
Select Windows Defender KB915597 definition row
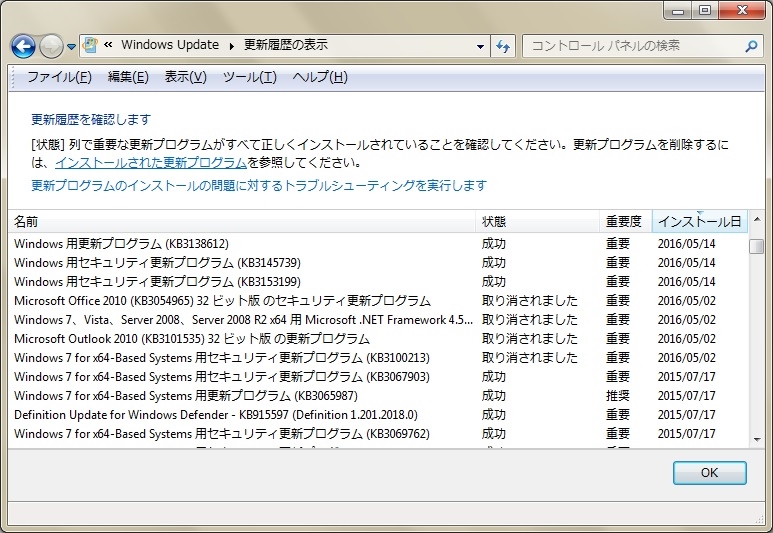(378, 415)
